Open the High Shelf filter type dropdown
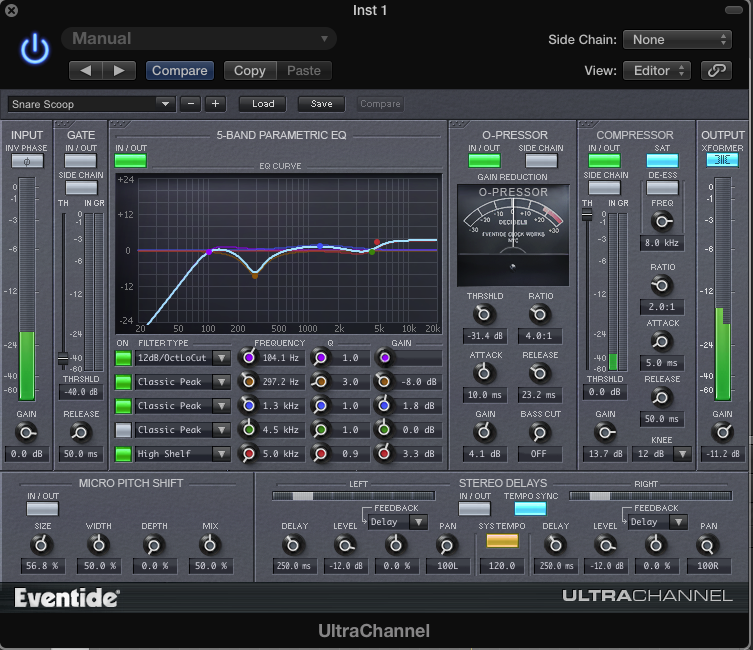 pyautogui.click(x=221, y=454)
